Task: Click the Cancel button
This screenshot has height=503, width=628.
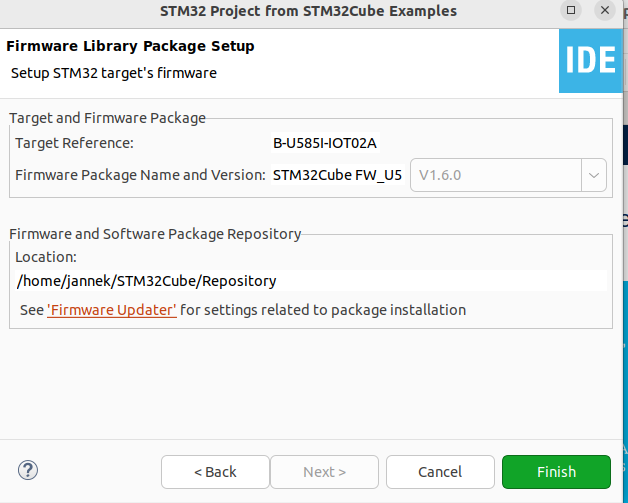Action: (x=440, y=472)
